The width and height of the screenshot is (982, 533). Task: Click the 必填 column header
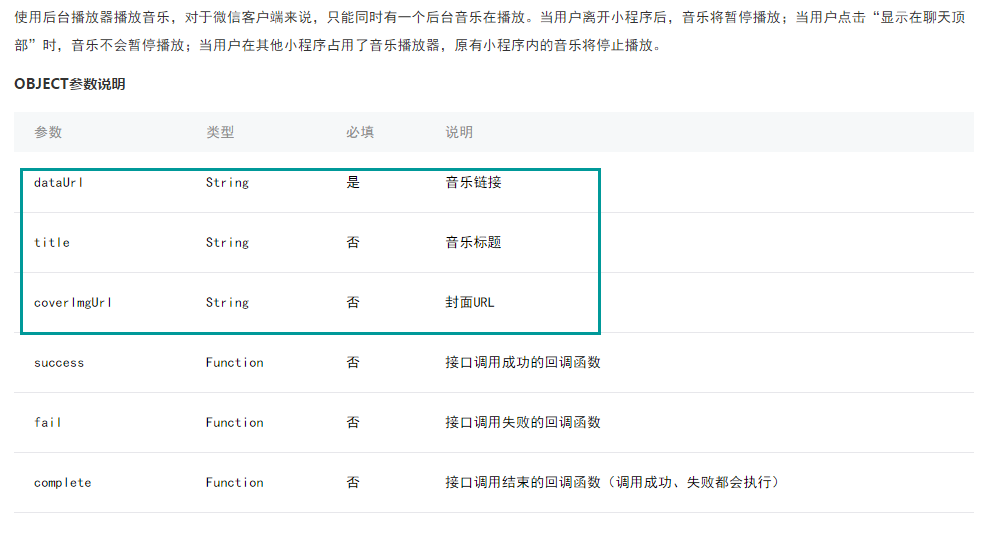coord(360,132)
